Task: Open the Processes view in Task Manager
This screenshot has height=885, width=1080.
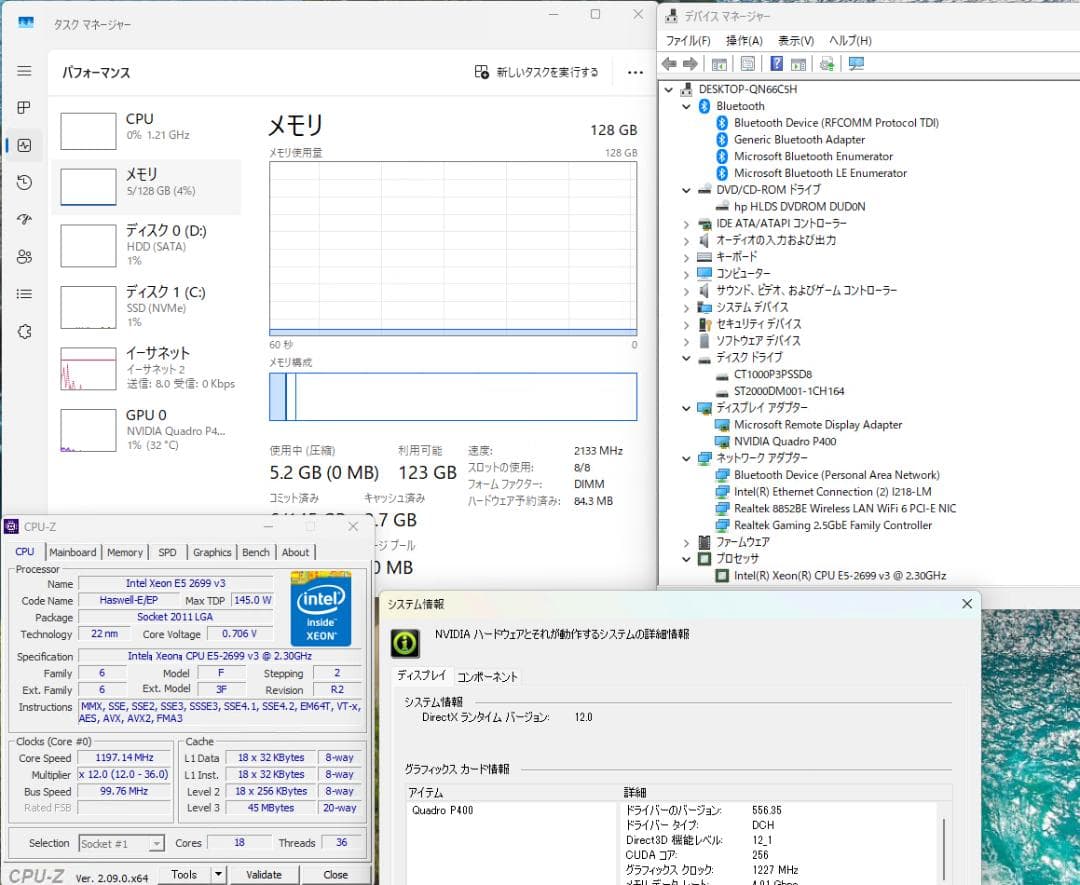Action: [25, 107]
